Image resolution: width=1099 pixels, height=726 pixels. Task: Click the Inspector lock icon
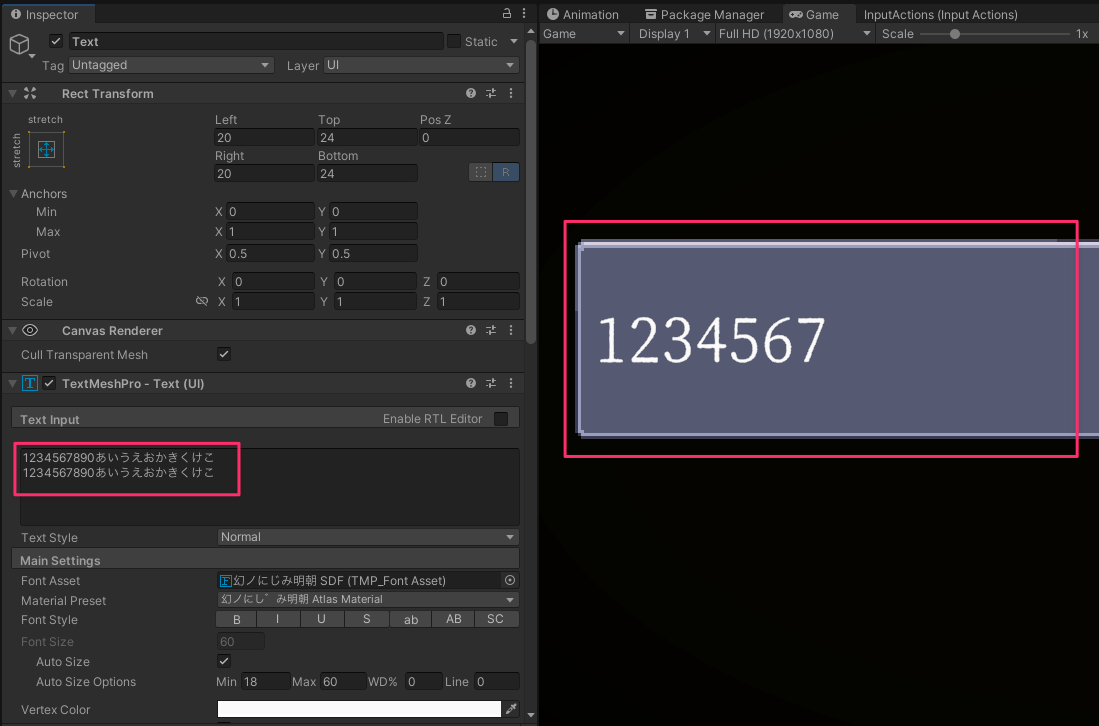pyautogui.click(x=508, y=13)
